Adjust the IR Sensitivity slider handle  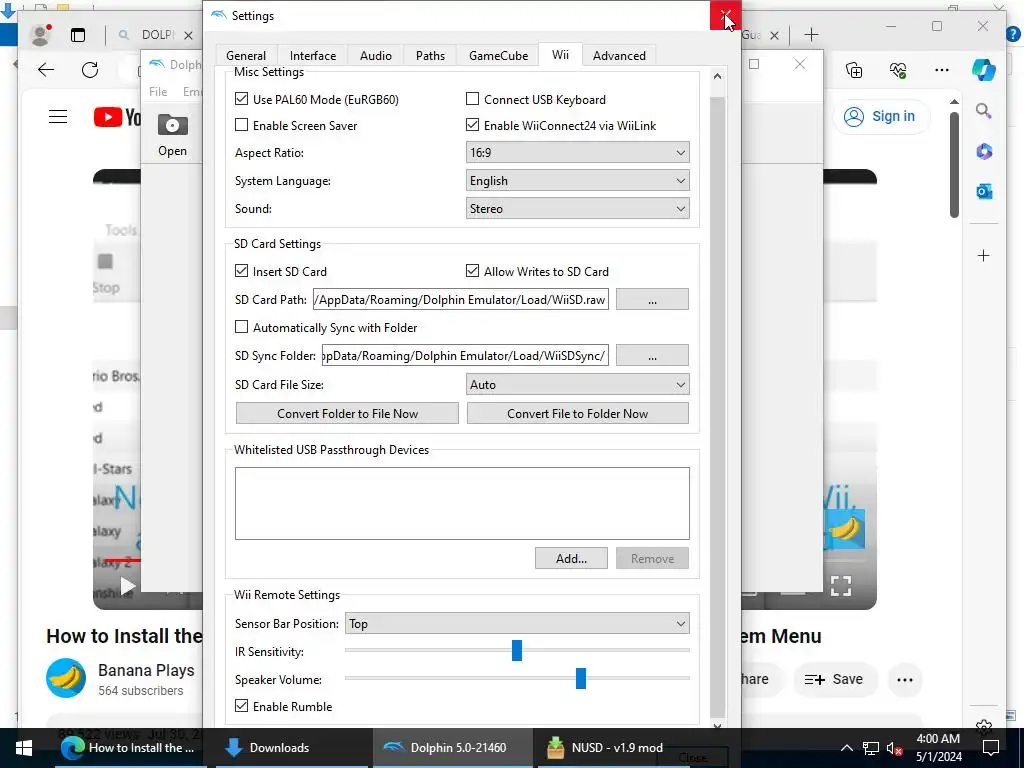click(x=517, y=650)
